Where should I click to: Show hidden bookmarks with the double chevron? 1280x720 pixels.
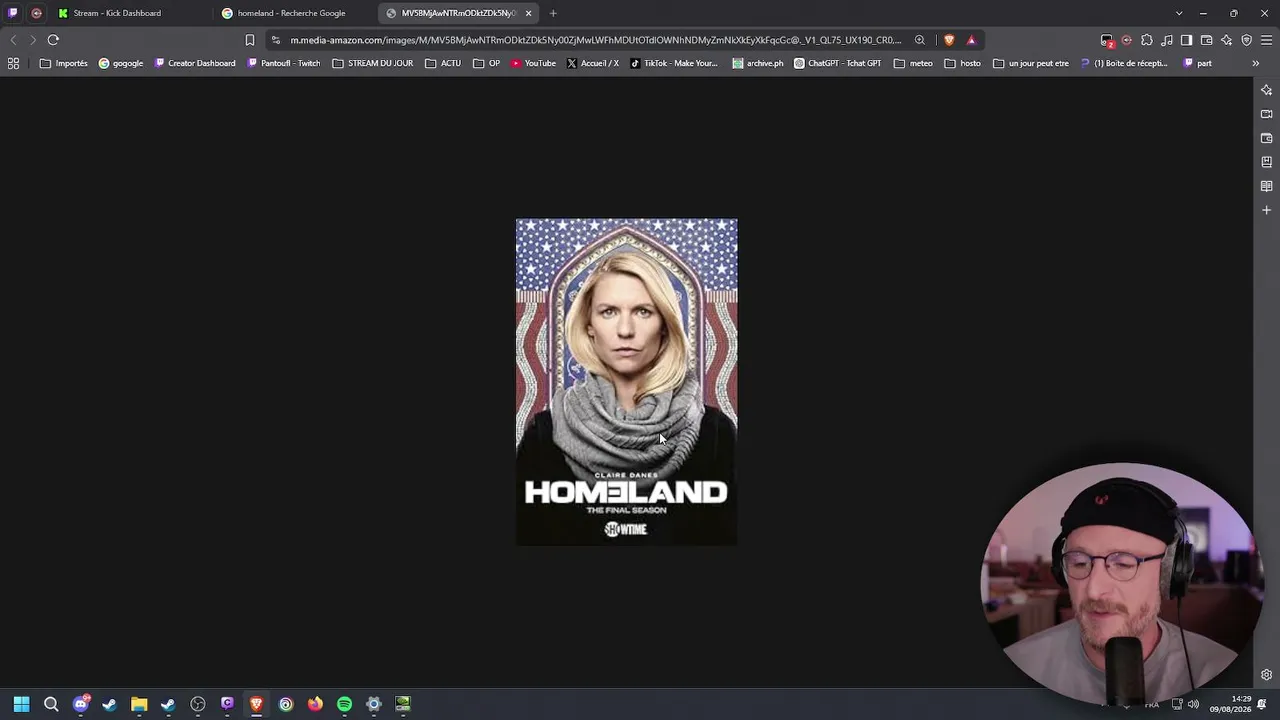1255,63
